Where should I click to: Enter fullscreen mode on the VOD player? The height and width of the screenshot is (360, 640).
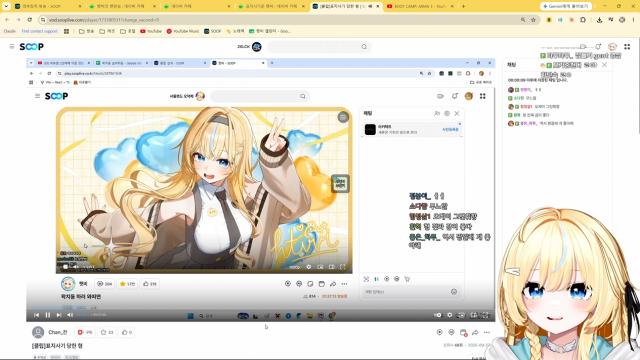click(485, 315)
